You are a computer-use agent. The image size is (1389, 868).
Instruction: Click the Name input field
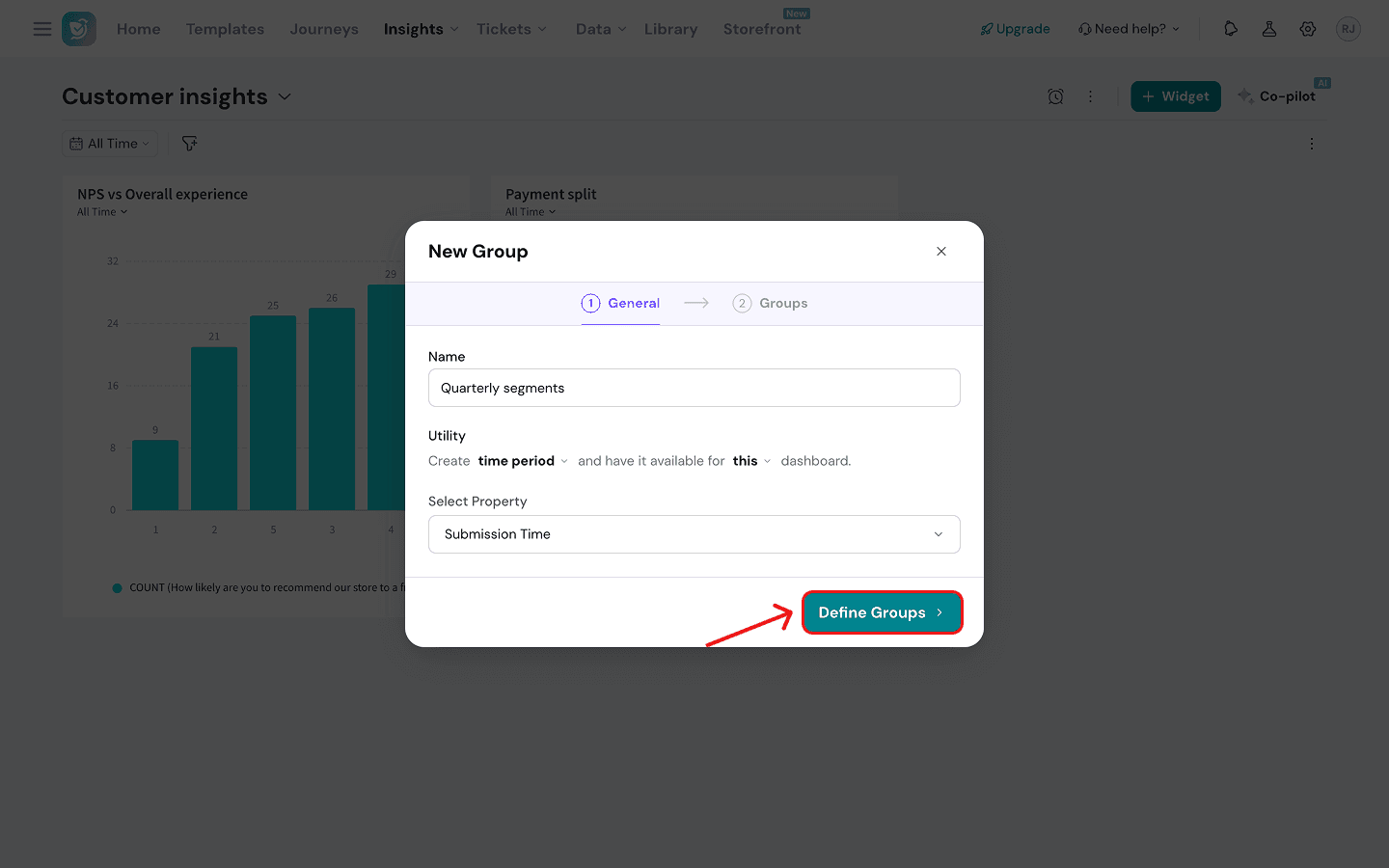(694, 388)
